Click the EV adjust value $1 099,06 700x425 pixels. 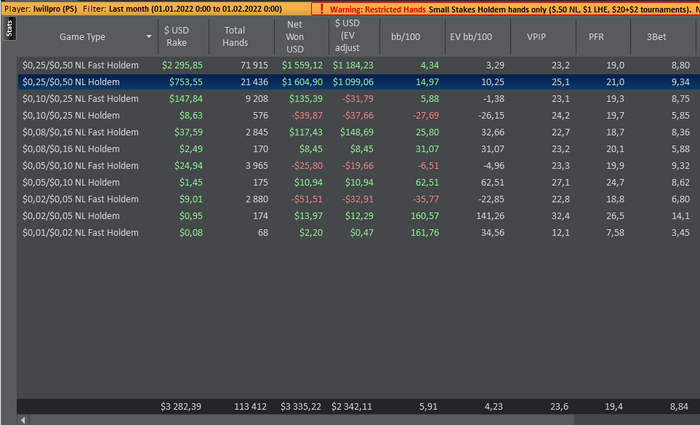353,82
